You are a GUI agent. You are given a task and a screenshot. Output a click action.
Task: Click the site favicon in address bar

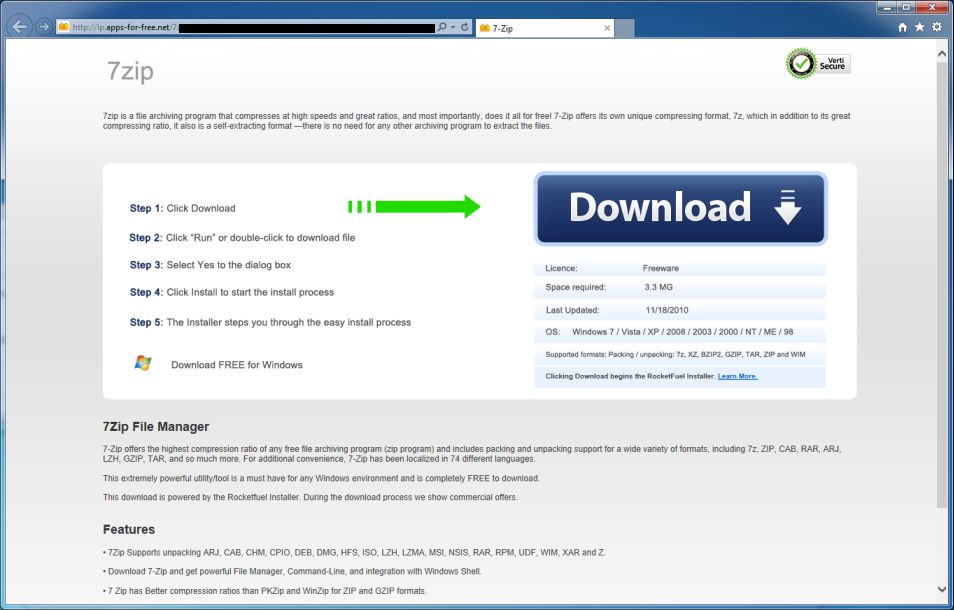tap(63, 27)
